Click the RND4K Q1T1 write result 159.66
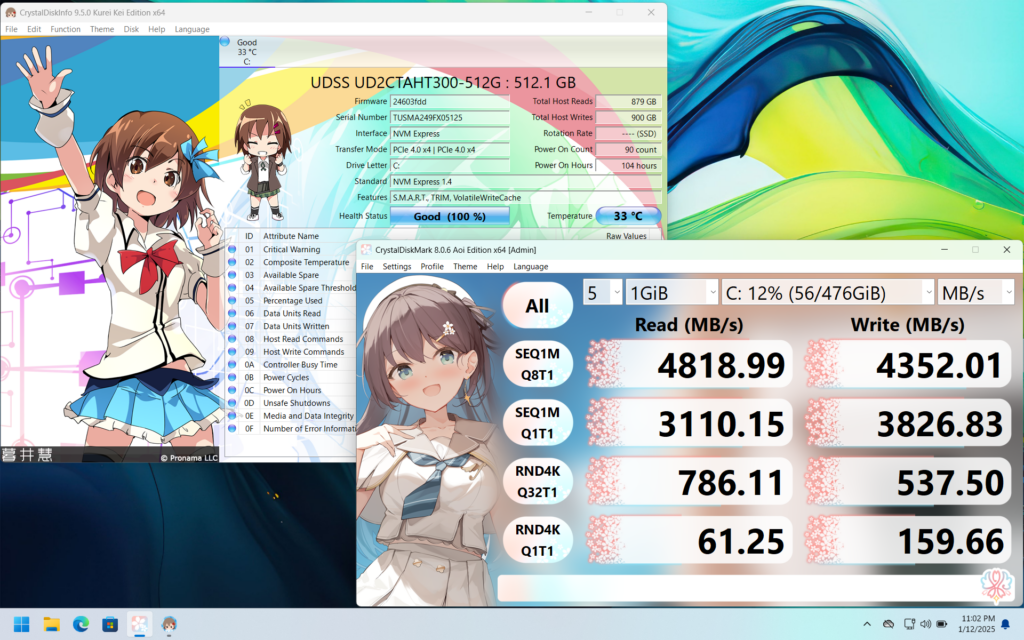Screen dimensions: 1024x640 tap(908, 541)
